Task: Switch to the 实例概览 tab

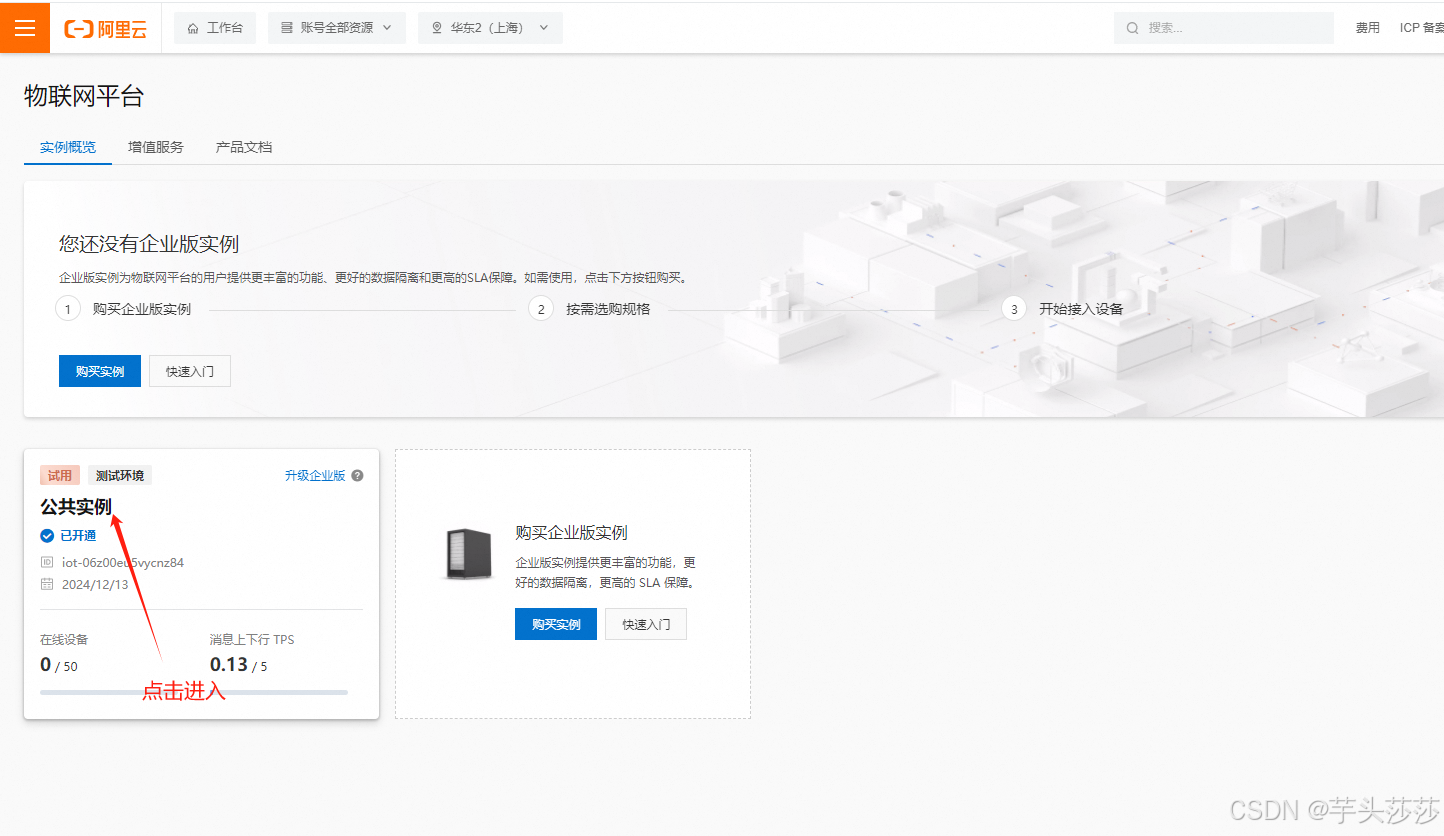Action: (x=68, y=147)
